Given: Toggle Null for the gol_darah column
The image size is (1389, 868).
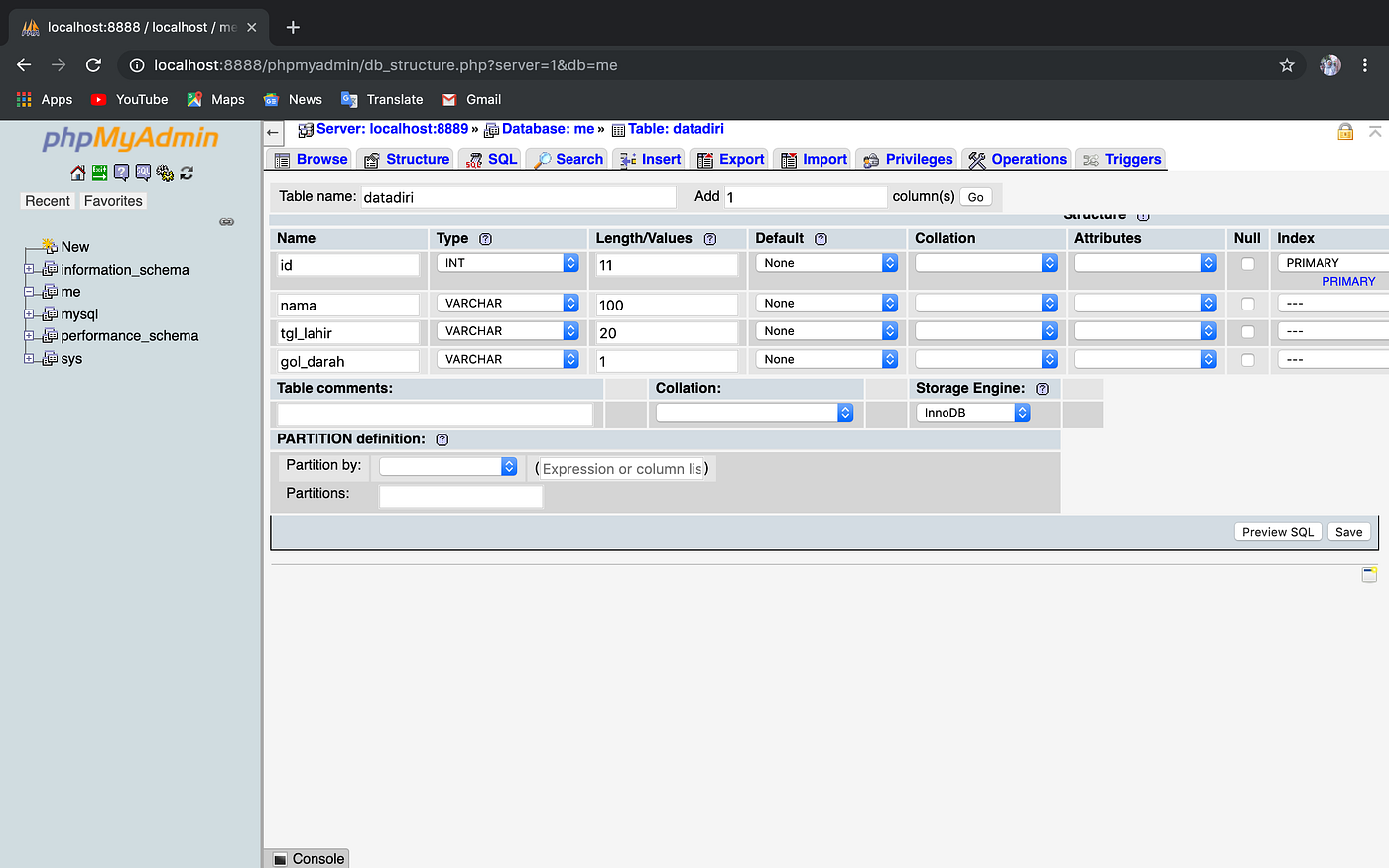Looking at the screenshot, I should click(1247, 359).
